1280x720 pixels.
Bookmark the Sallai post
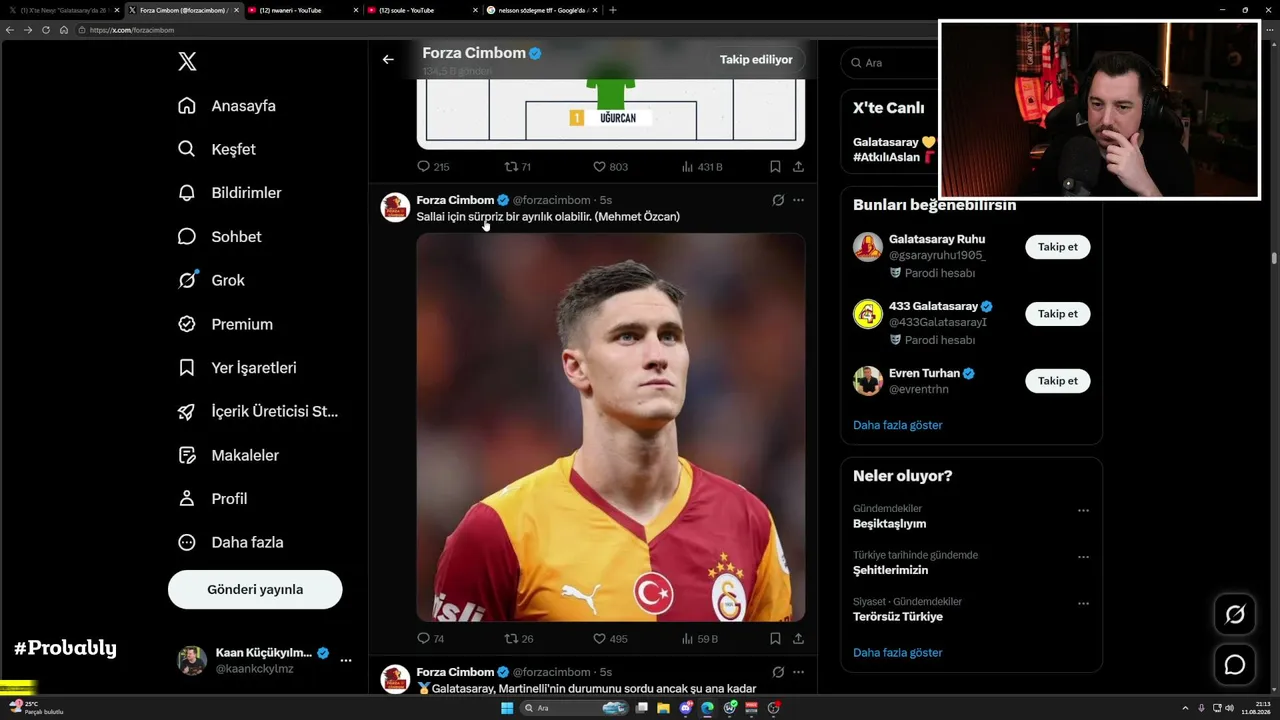click(x=775, y=639)
